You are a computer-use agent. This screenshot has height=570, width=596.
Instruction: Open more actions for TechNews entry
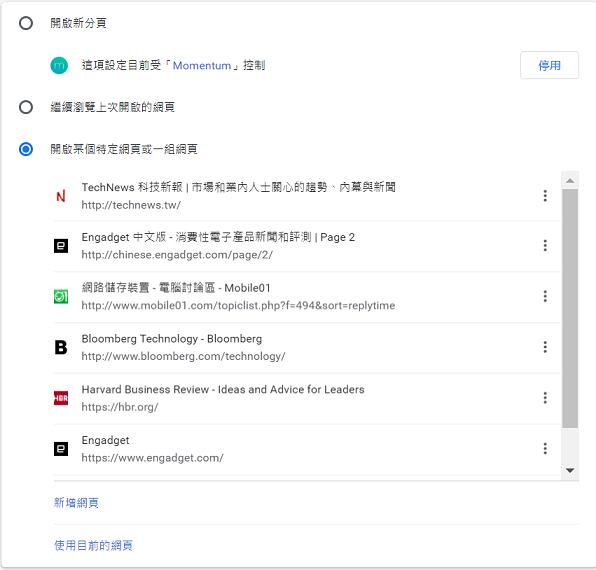[x=545, y=196]
